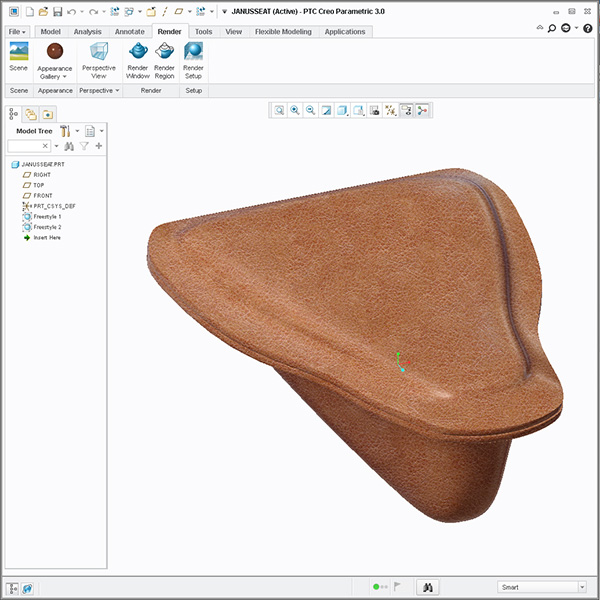The image size is (600, 600).
Task: Toggle Perspective View
Action: tap(99, 60)
